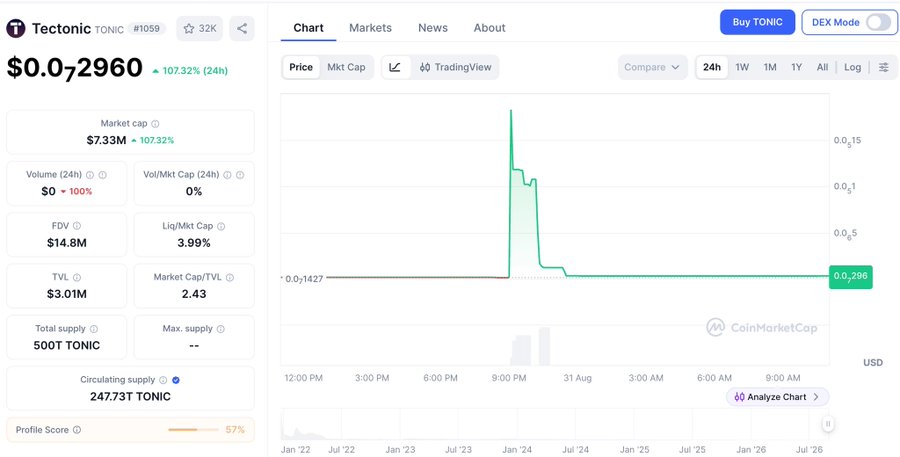This screenshot has width=900, height=457.
Task: Open the Compare dropdown
Action: pyautogui.click(x=652, y=67)
